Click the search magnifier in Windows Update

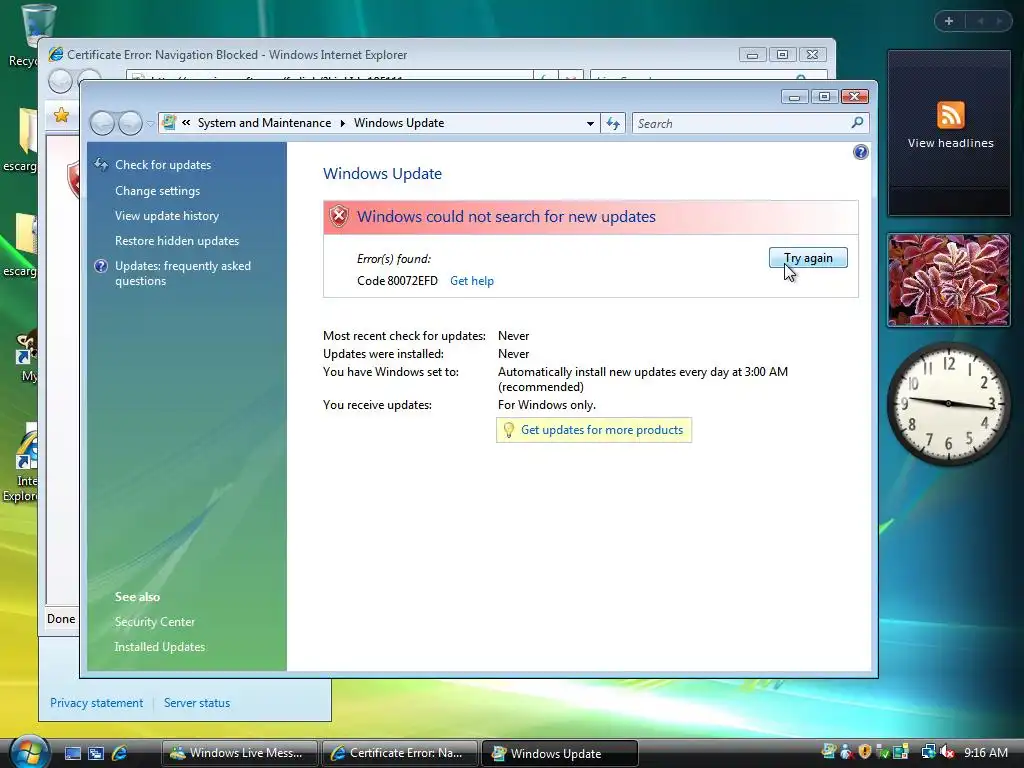point(857,123)
